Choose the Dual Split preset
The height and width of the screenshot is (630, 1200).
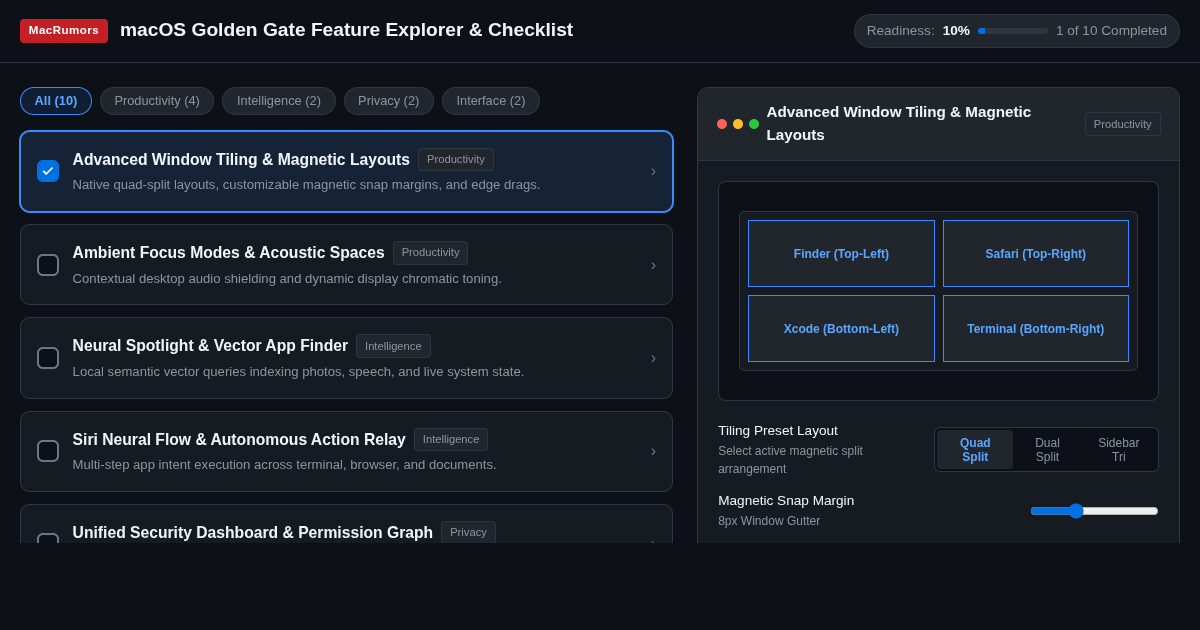pyautogui.click(x=1047, y=450)
